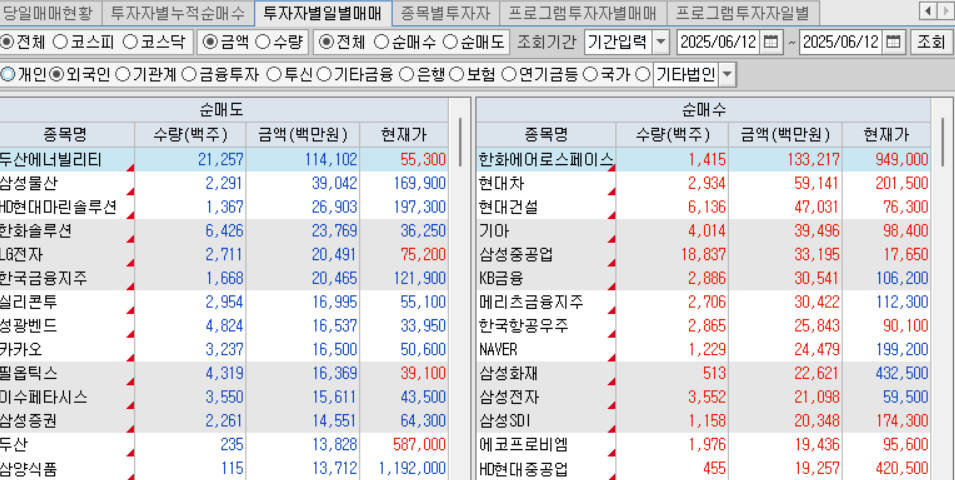Select 기아 stock row
The height and width of the screenshot is (480, 955).
coord(703,231)
